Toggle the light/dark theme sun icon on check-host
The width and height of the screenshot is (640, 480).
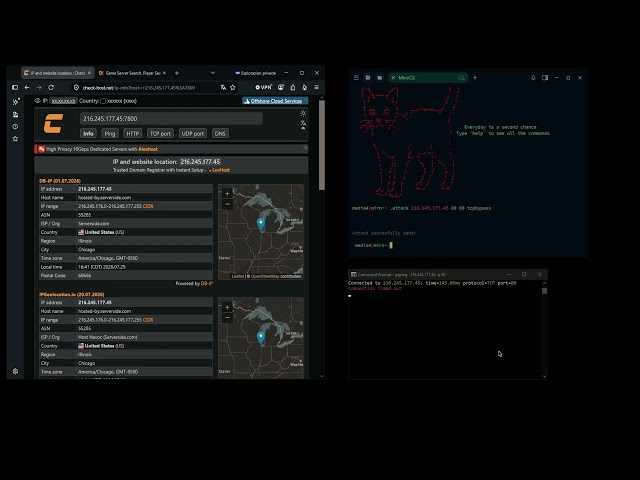(303, 113)
